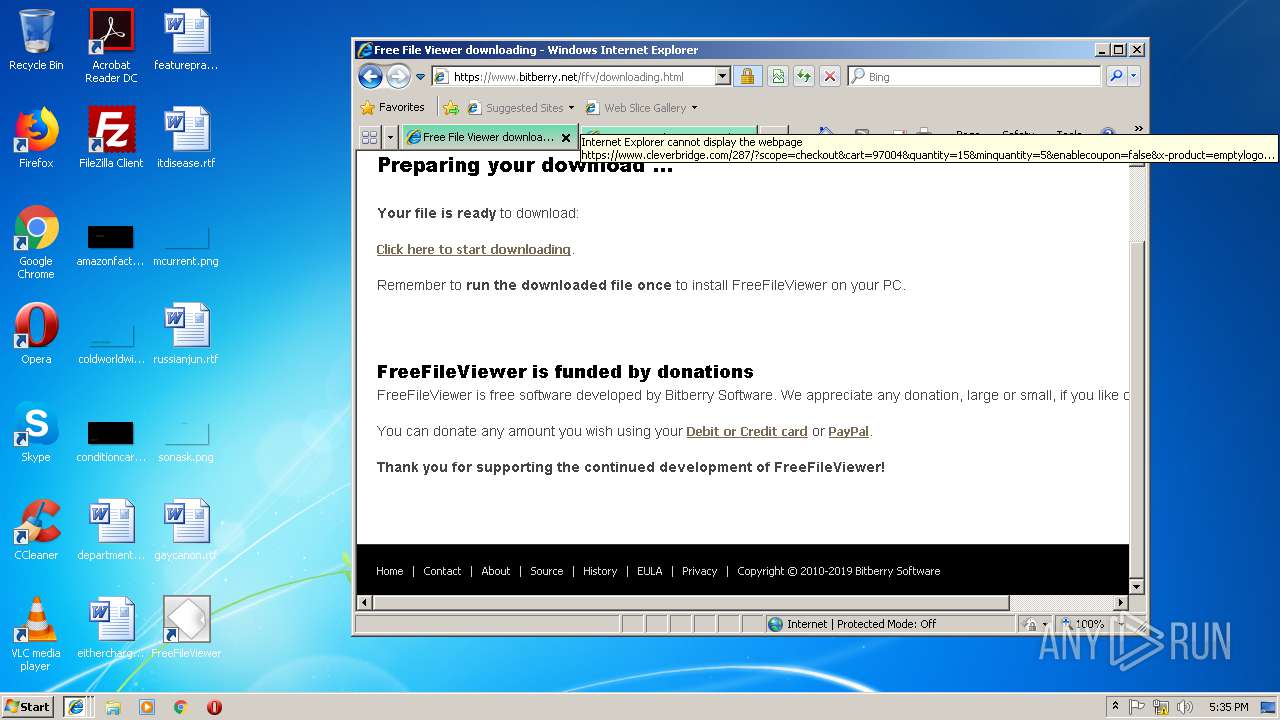Viewport: 1280px width, 720px height.
Task: Open recent pages dropdown arrow
Action: (421, 77)
